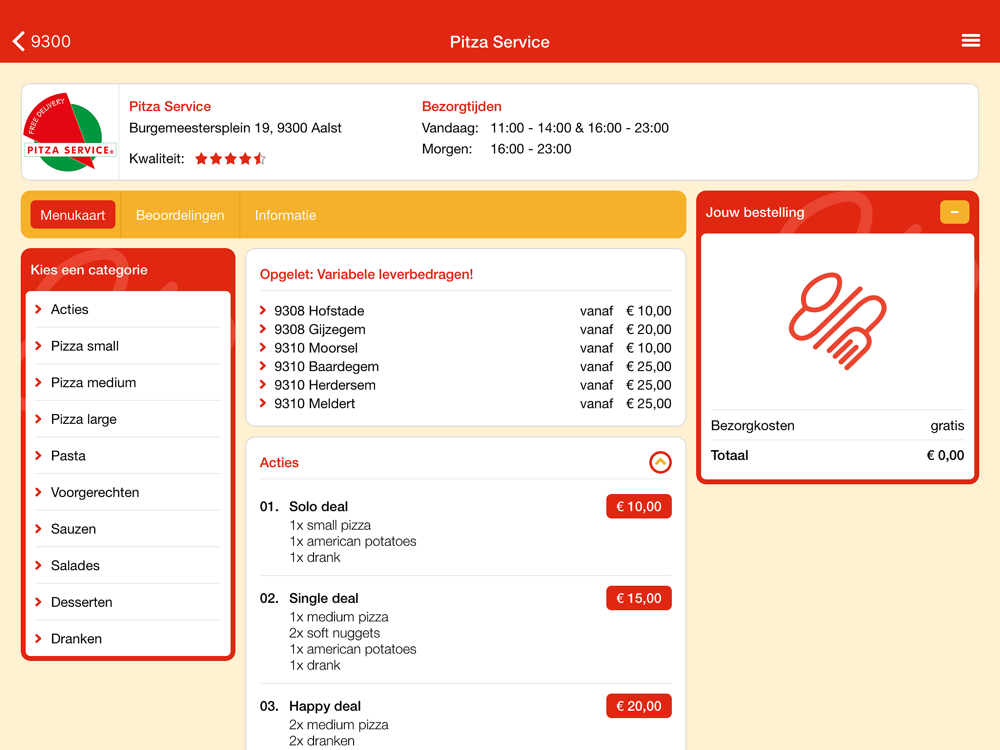The height and width of the screenshot is (750, 1000).
Task: Open the Dranken category
Action: pyautogui.click(x=128, y=638)
